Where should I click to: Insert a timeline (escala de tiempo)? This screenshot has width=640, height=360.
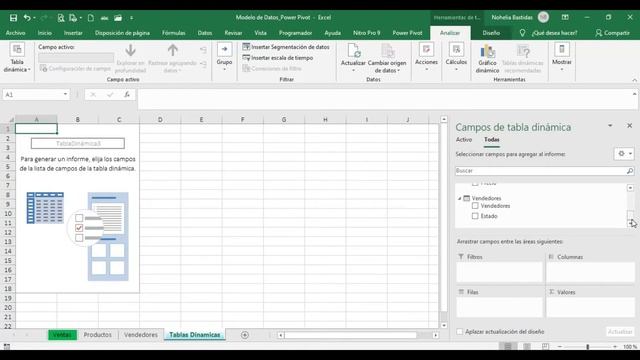point(278,58)
